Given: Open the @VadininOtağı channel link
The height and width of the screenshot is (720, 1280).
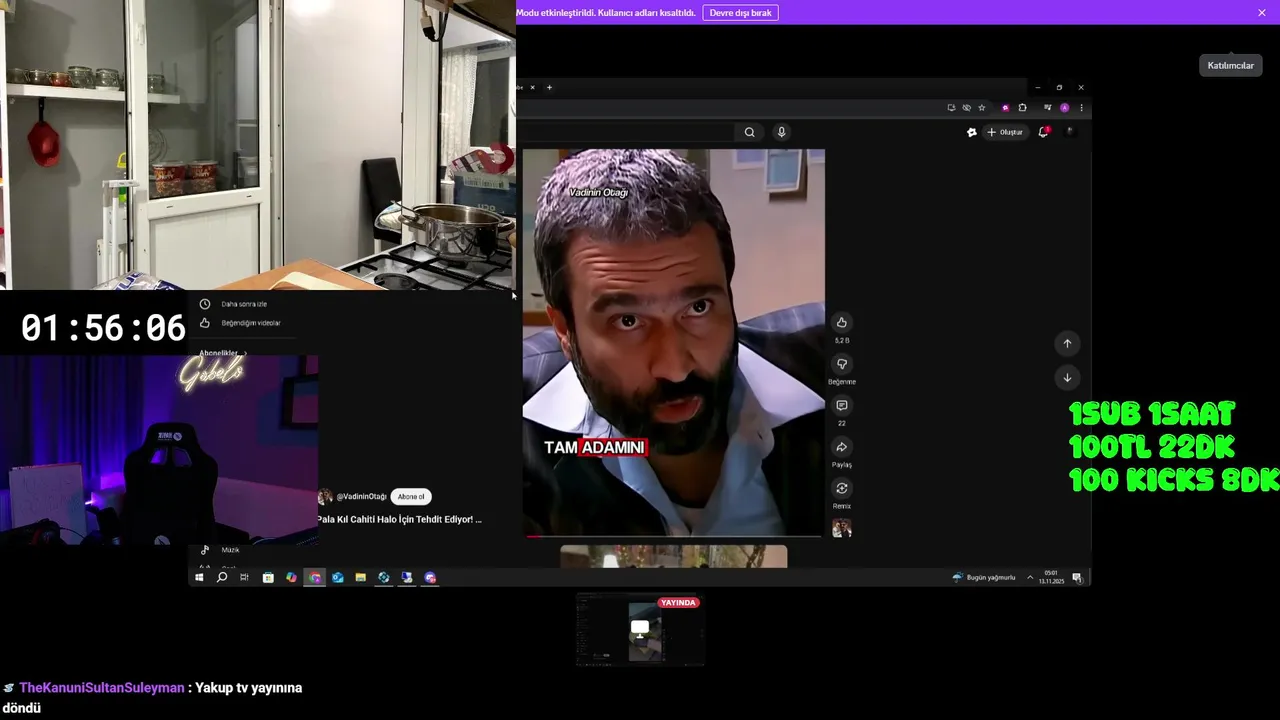Looking at the screenshot, I should [x=361, y=497].
